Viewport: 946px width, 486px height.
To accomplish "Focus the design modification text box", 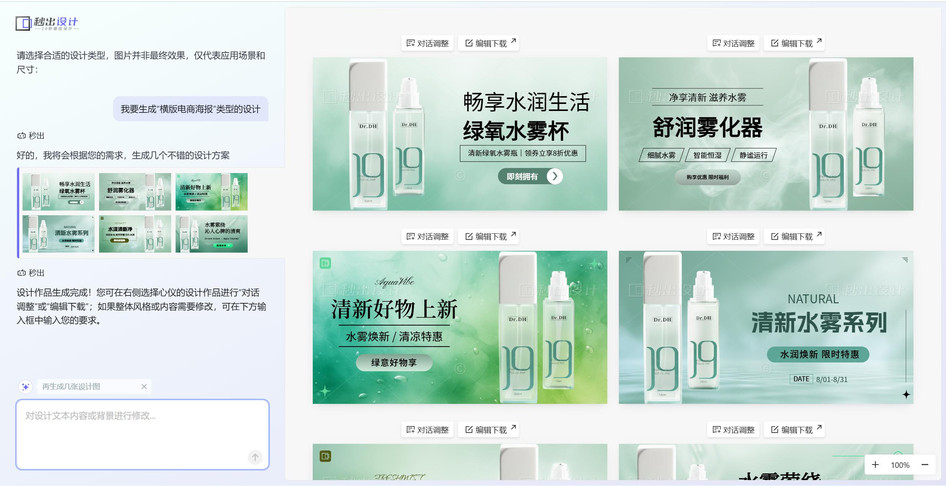I will (x=142, y=434).
